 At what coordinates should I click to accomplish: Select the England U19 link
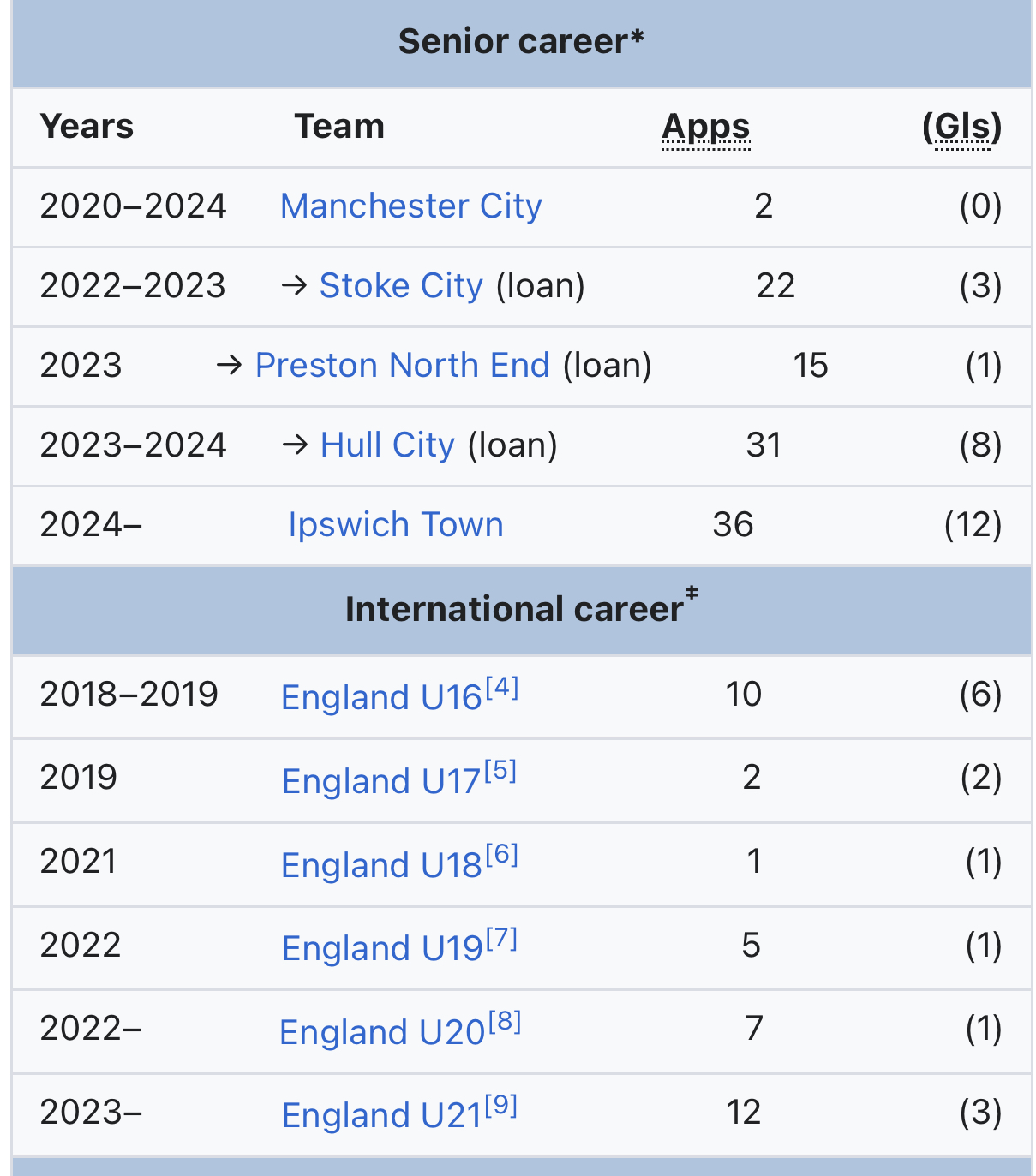(382, 948)
